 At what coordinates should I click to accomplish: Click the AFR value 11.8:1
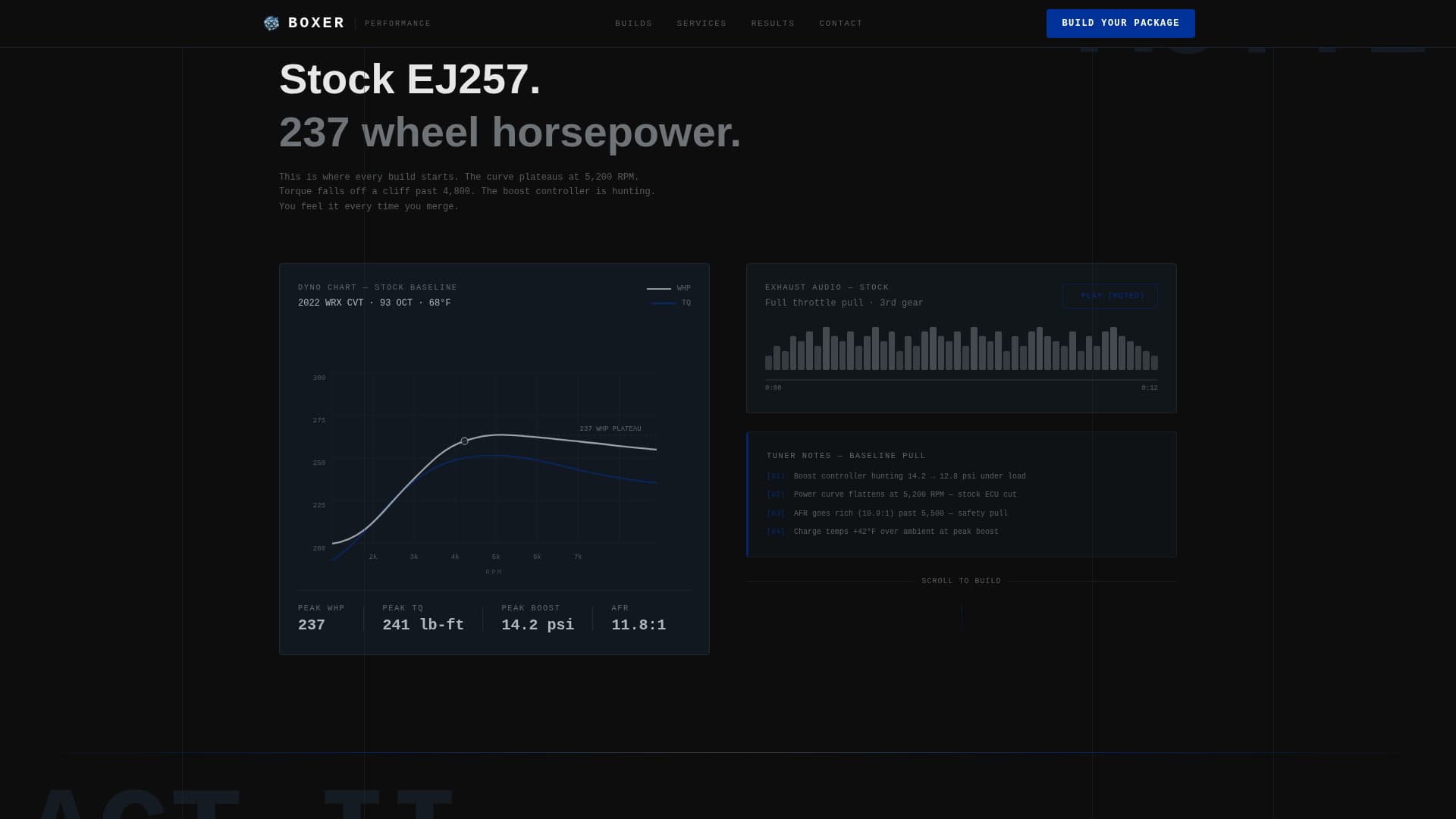639,625
